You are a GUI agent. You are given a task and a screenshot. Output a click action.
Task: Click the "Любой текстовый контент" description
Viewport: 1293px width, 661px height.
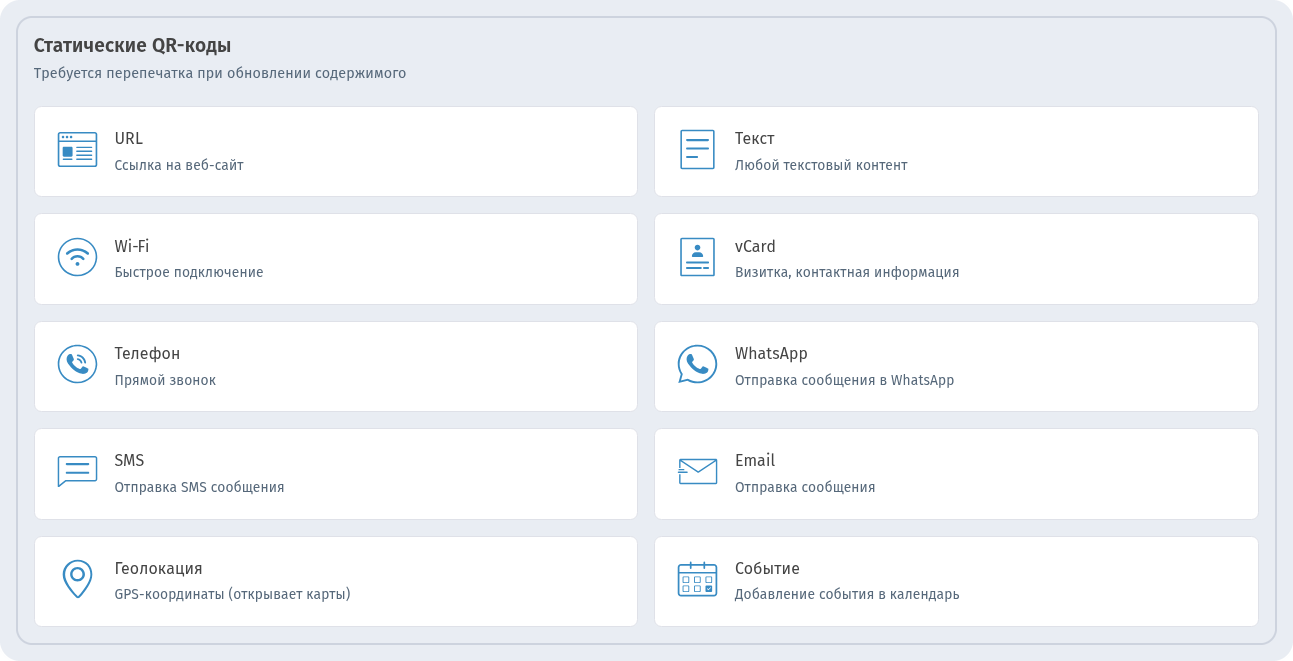pos(821,165)
